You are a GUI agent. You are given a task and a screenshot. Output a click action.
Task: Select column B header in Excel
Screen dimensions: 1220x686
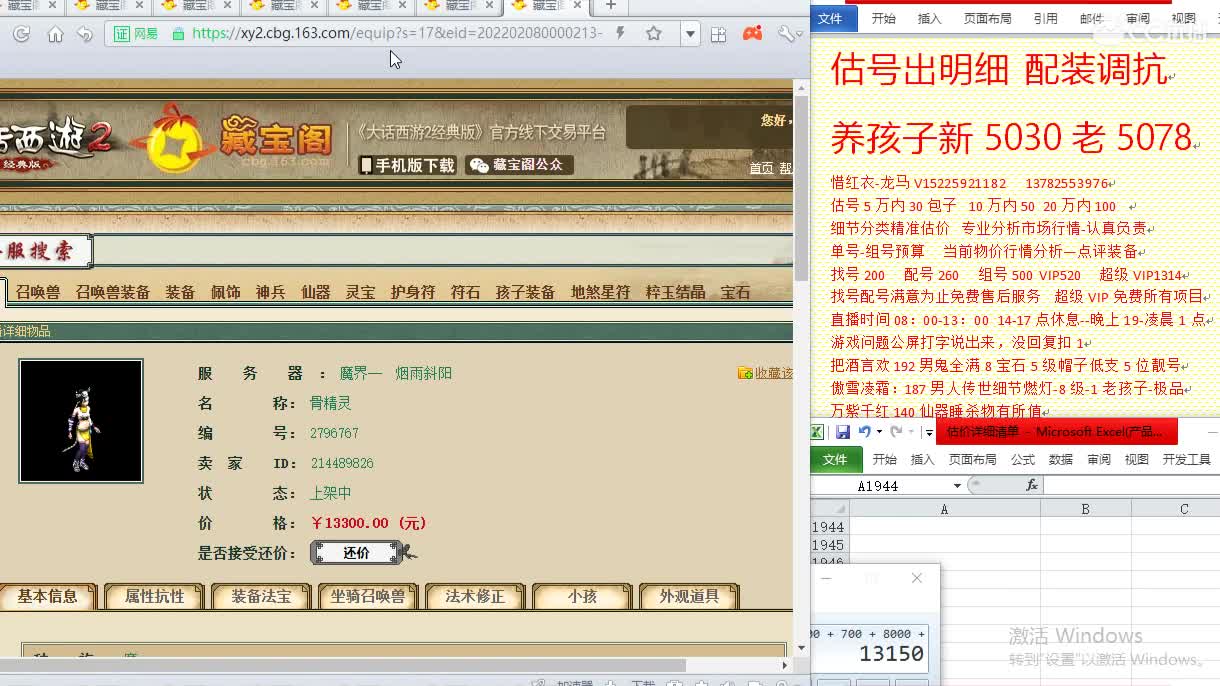click(x=1085, y=509)
